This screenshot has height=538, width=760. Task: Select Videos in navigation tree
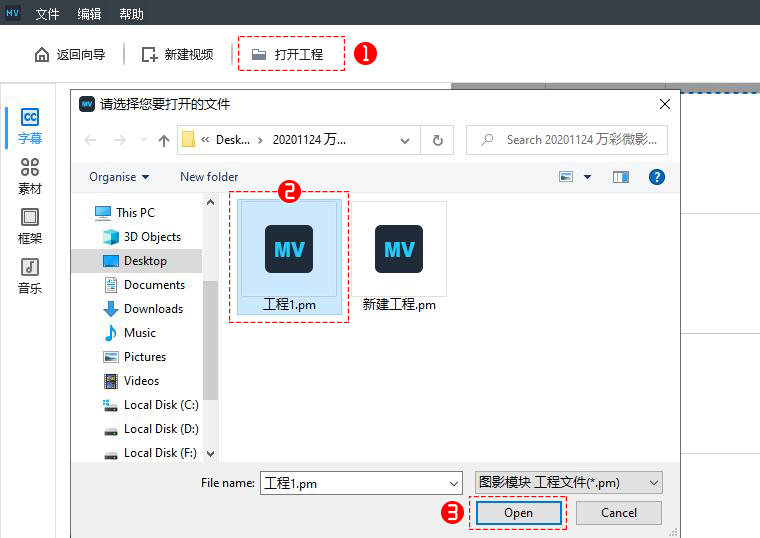tap(131, 381)
